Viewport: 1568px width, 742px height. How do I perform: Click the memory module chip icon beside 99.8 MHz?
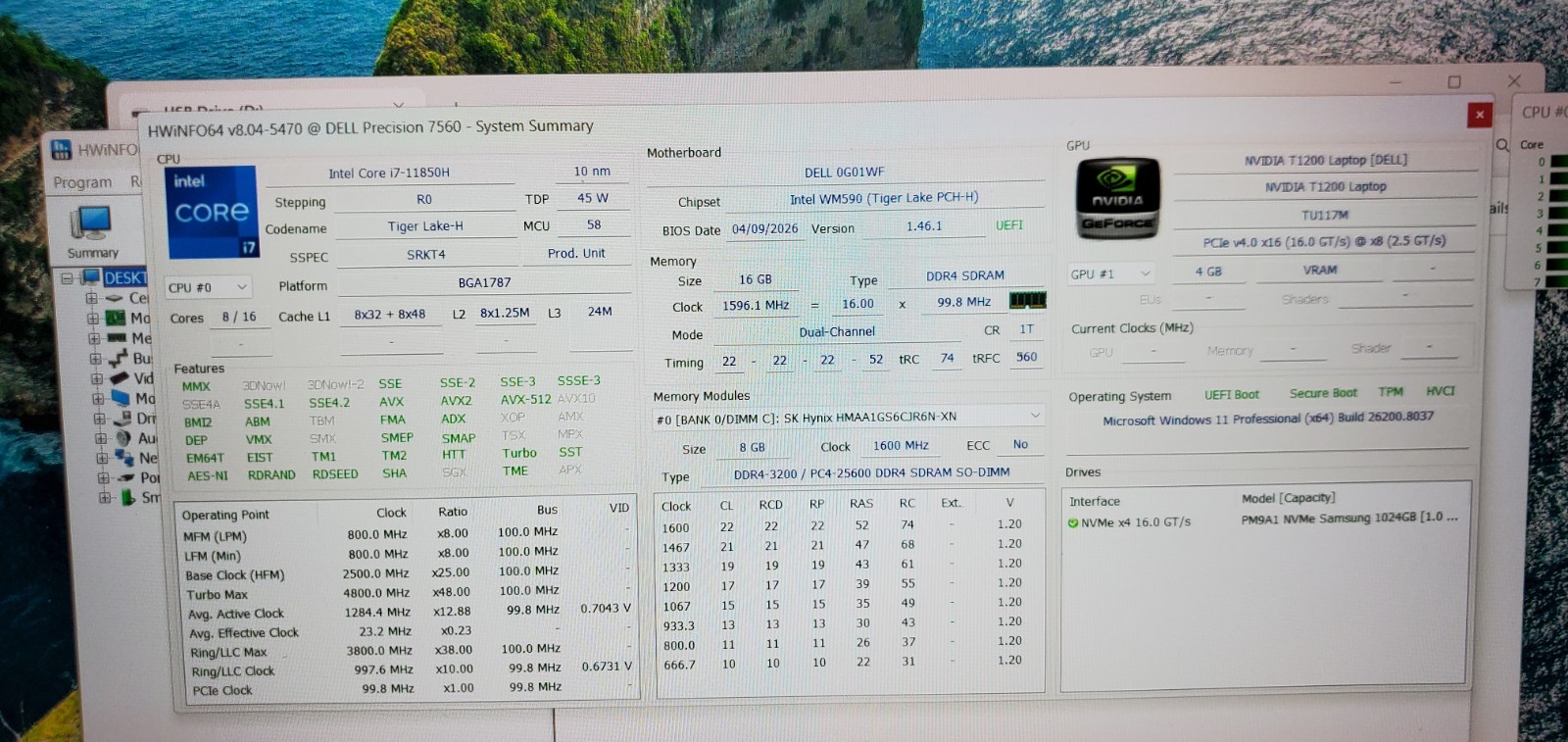tap(1027, 300)
